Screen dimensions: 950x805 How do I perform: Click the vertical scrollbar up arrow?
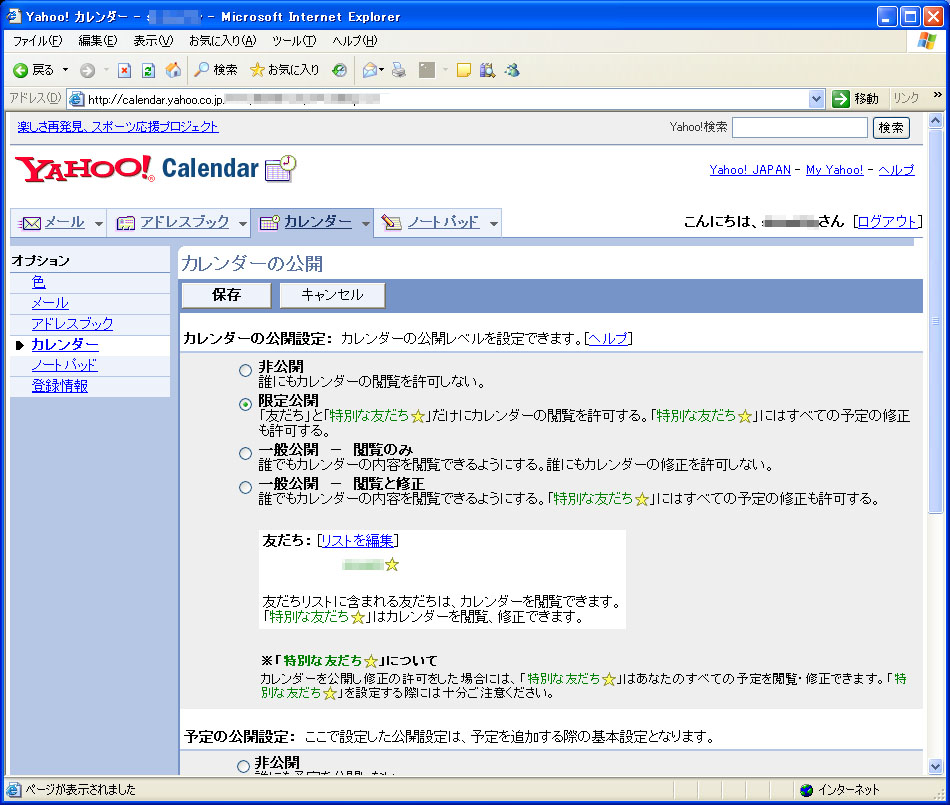click(x=935, y=121)
